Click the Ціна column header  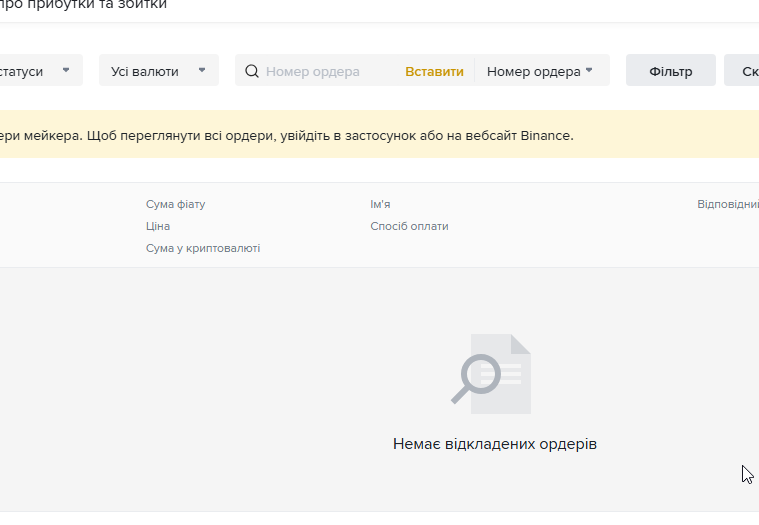[x=158, y=226]
